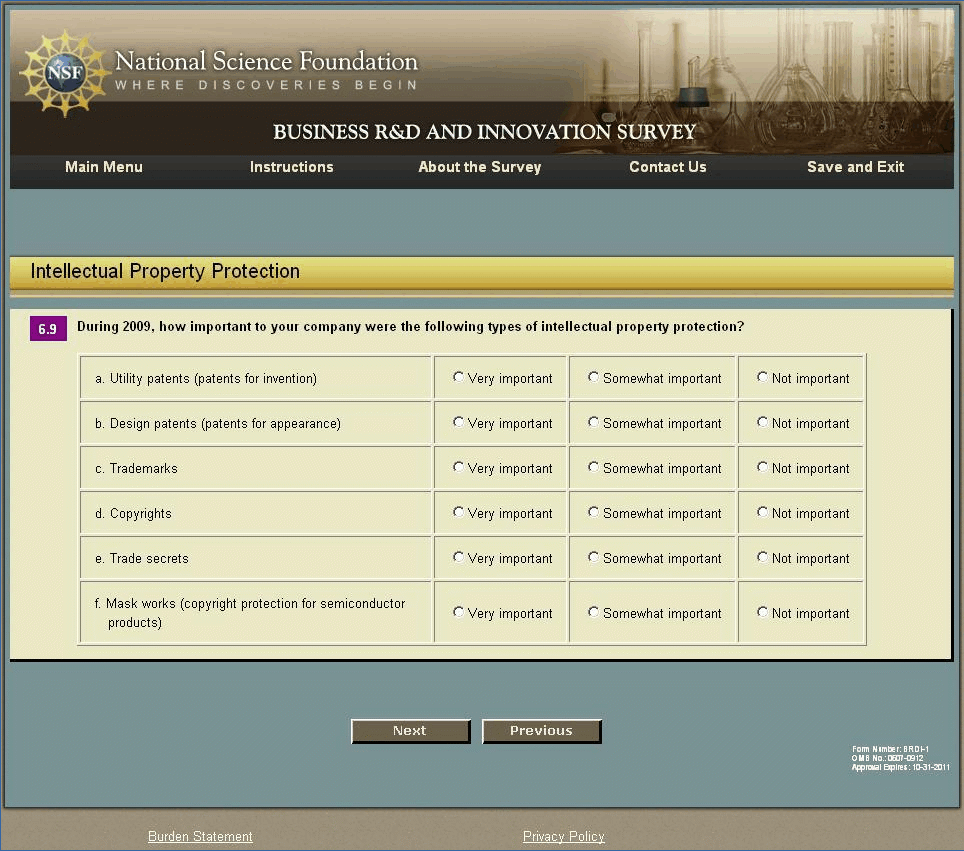Open the Contact Us page
This screenshot has height=851, width=964.
tap(667, 167)
